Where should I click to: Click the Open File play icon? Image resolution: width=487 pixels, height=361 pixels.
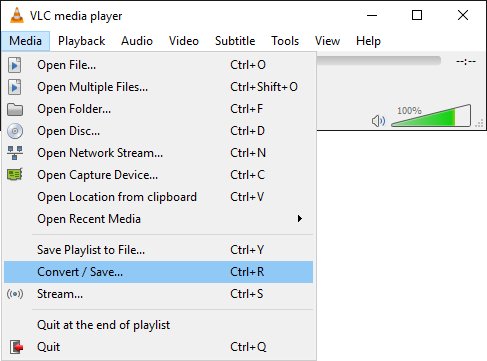(14, 65)
